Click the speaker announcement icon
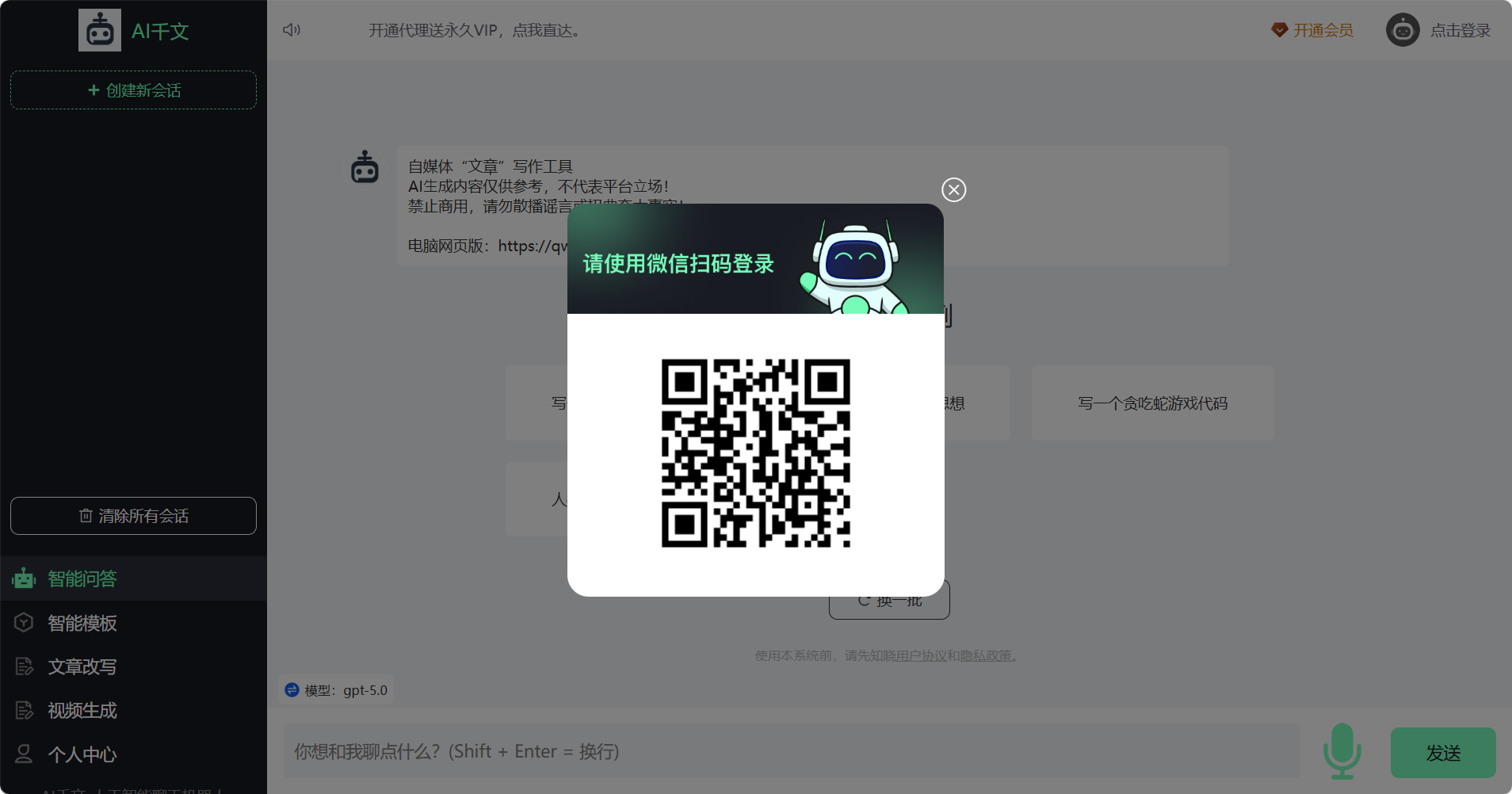Image resolution: width=1512 pixels, height=794 pixels. click(x=292, y=30)
